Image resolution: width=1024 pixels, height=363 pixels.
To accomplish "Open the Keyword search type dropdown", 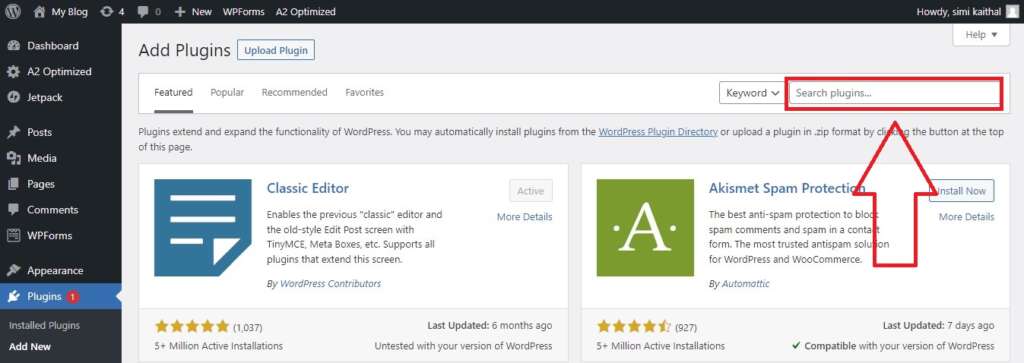I will pos(752,93).
